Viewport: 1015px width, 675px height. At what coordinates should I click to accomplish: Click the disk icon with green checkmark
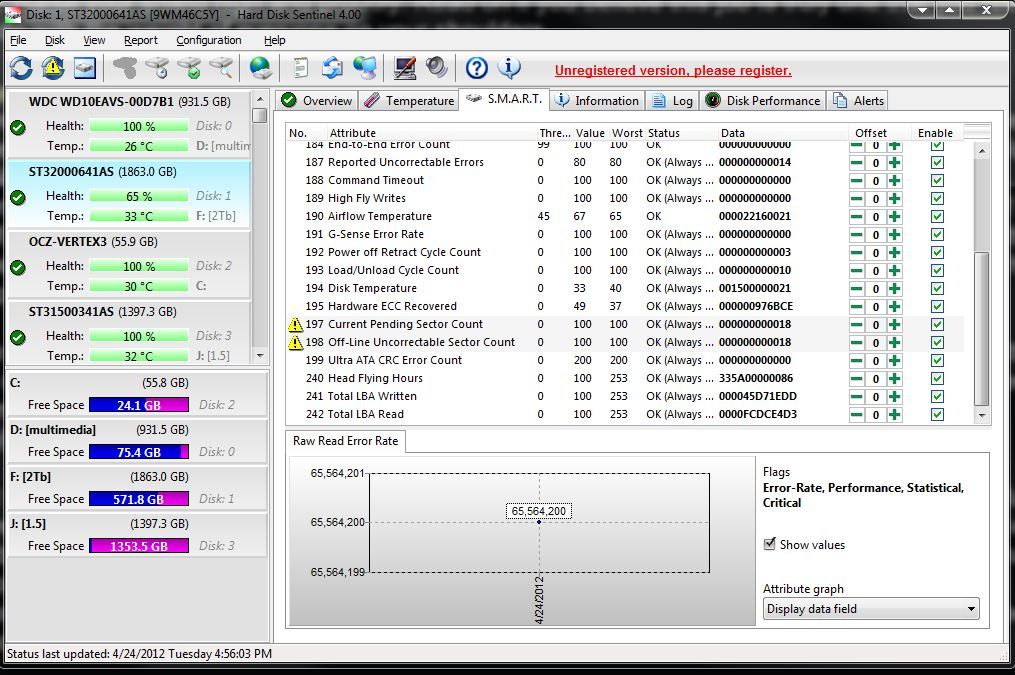click(190, 68)
